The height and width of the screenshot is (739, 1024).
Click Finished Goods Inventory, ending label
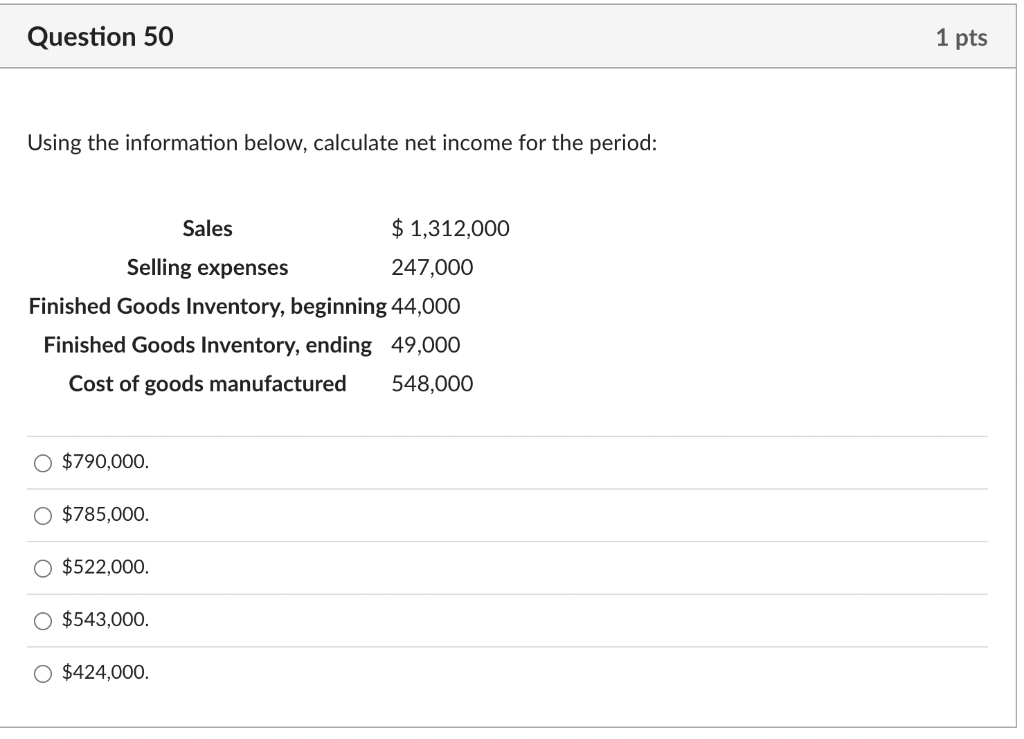[x=207, y=345]
